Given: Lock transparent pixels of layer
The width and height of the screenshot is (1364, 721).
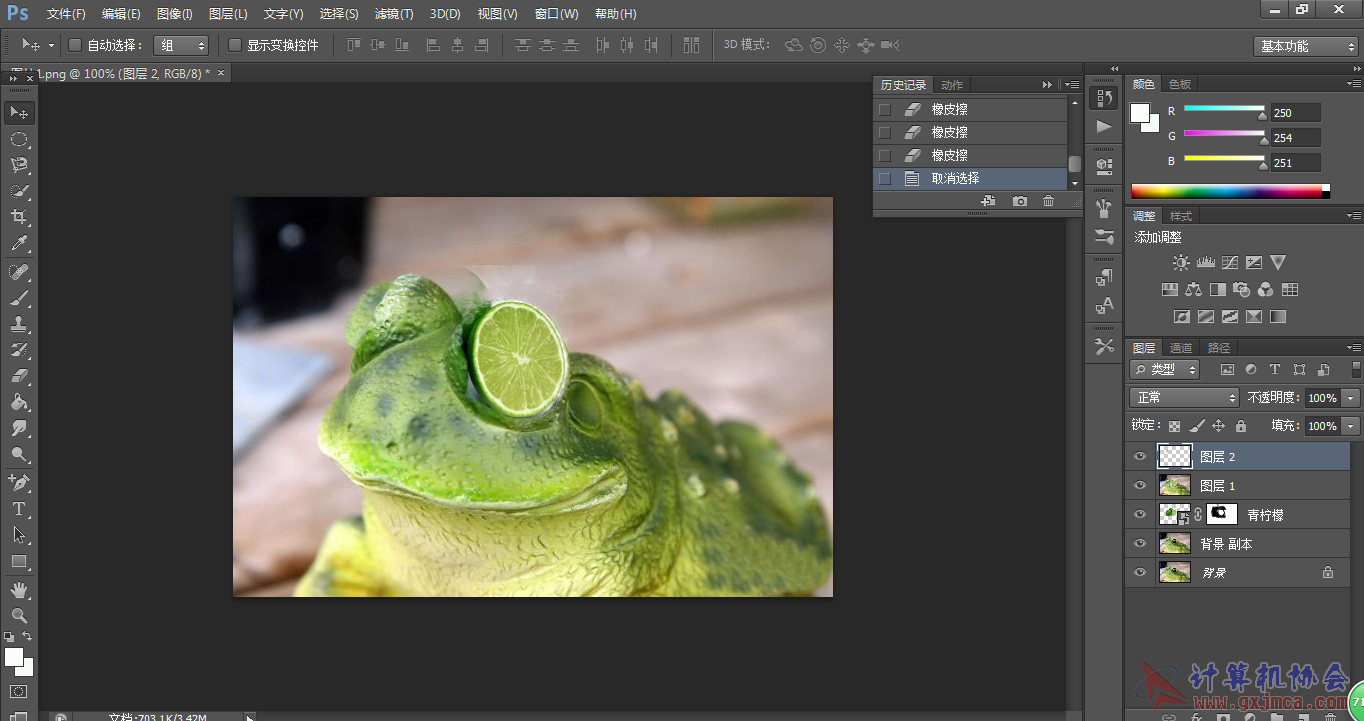Looking at the screenshot, I should [1174, 426].
